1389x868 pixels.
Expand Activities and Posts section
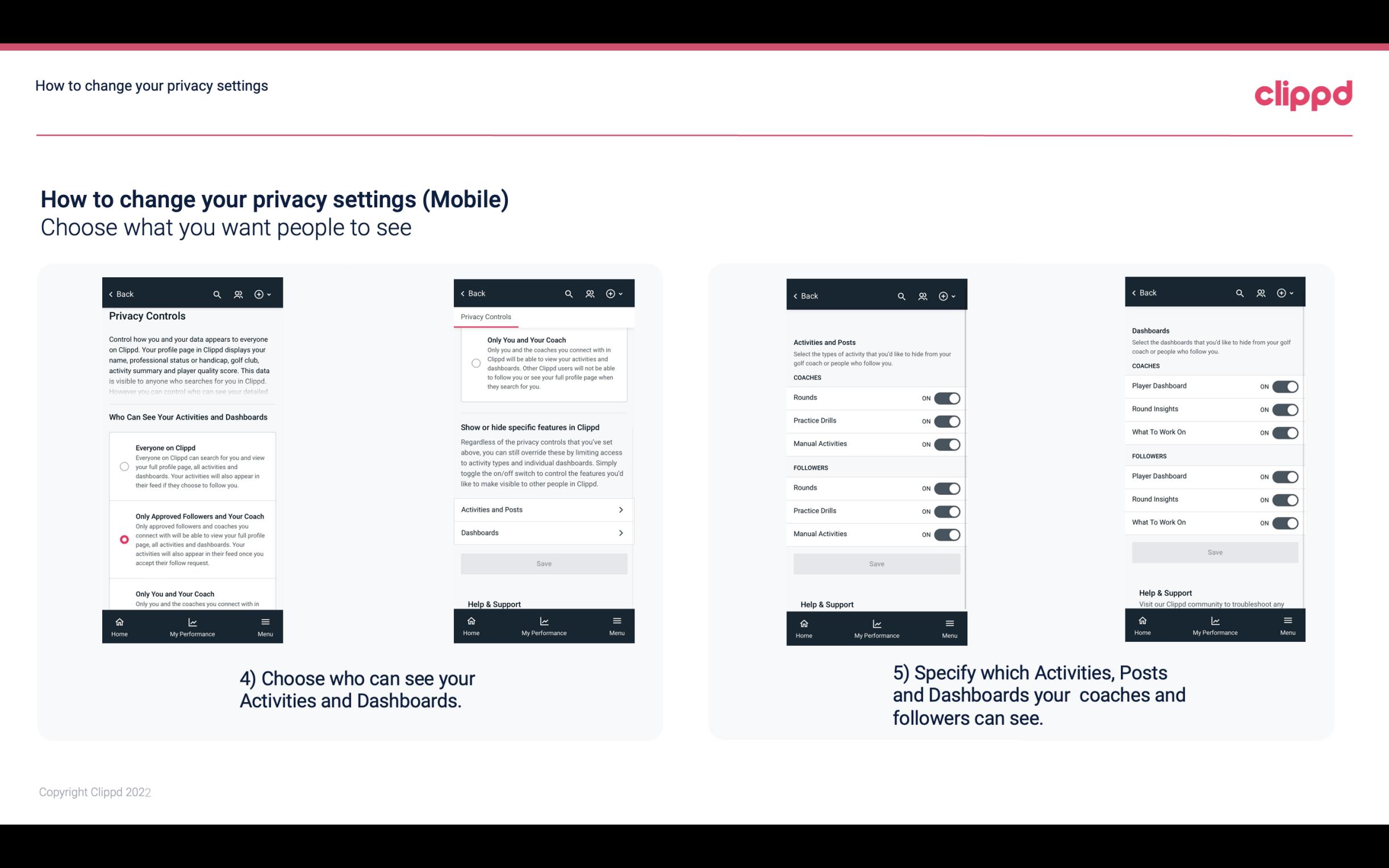543,509
